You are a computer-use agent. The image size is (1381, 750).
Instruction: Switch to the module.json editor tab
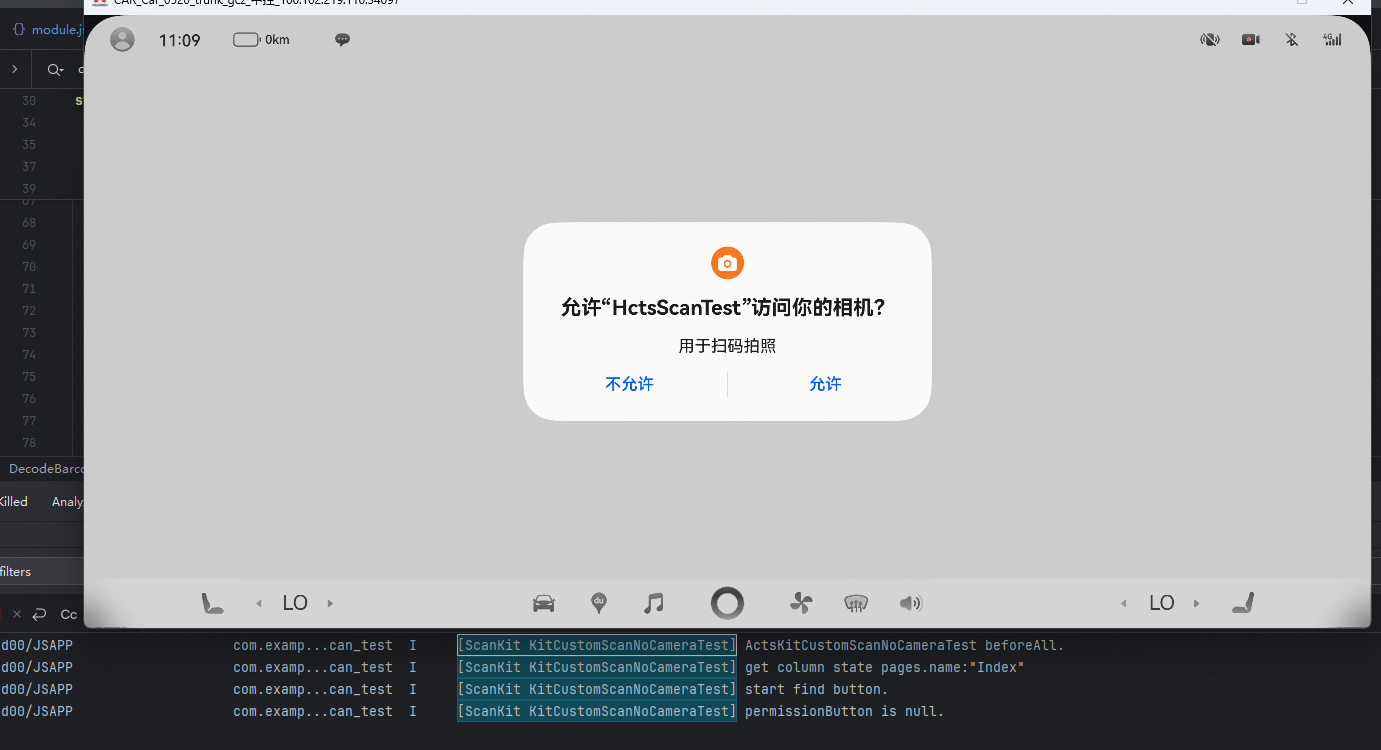(47, 29)
